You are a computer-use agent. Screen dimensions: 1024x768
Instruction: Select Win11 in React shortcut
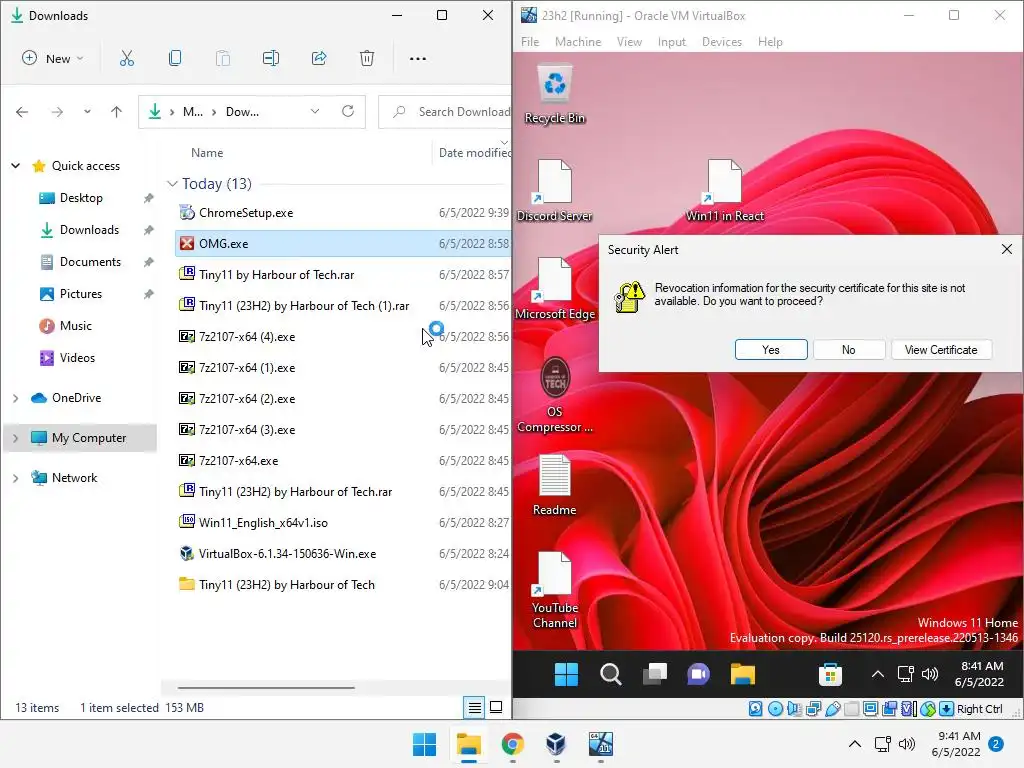point(724,191)
